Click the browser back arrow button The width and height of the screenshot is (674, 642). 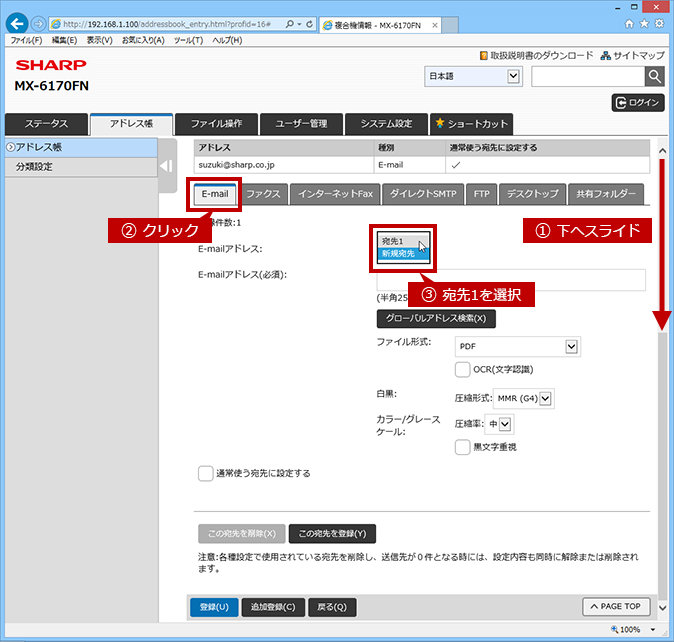pos(17,24)
